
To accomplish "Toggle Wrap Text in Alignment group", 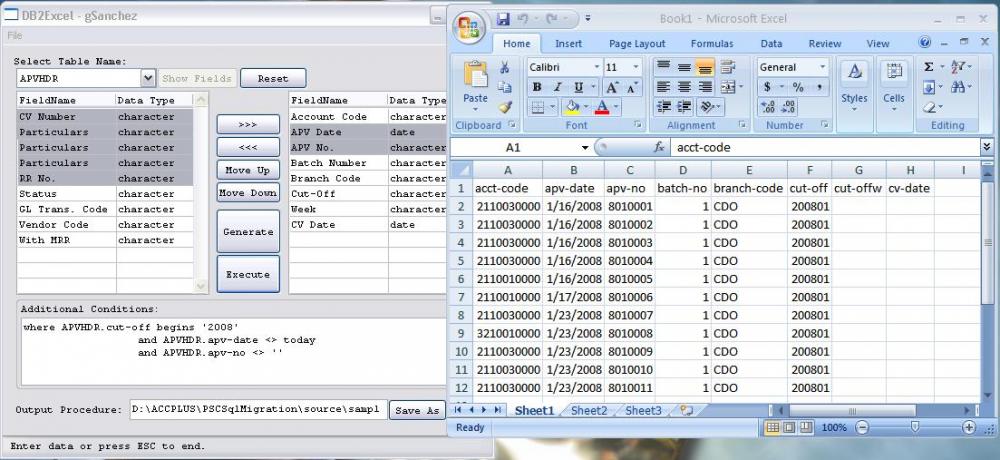I will pos(727,67).
